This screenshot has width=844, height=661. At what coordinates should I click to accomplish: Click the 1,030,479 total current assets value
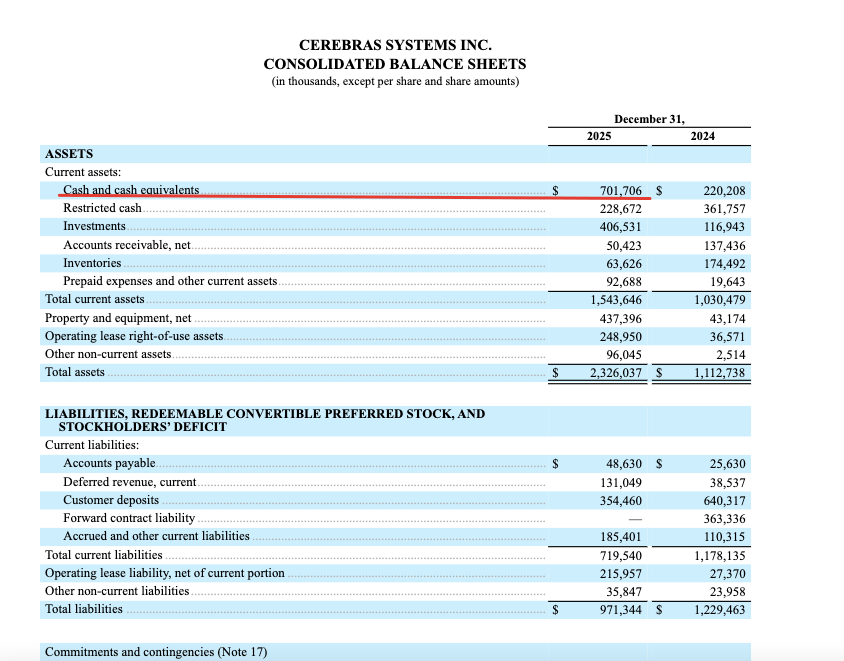(x=720, y=300)
